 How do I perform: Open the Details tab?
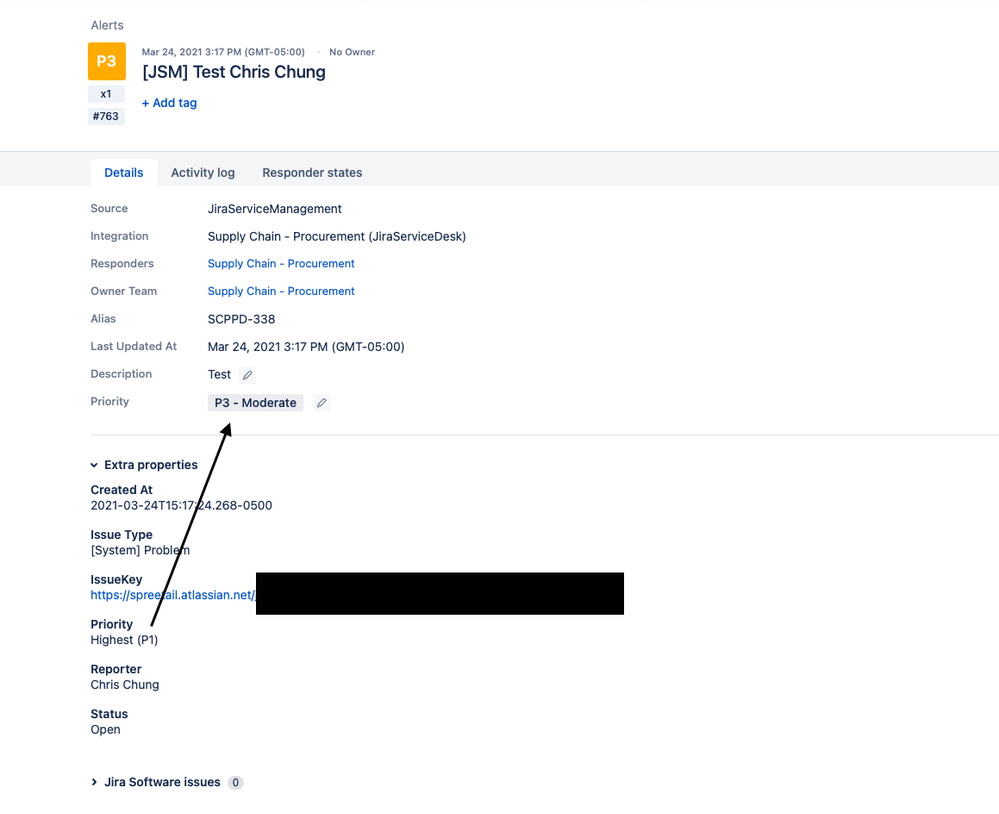(x=124, y=173)
